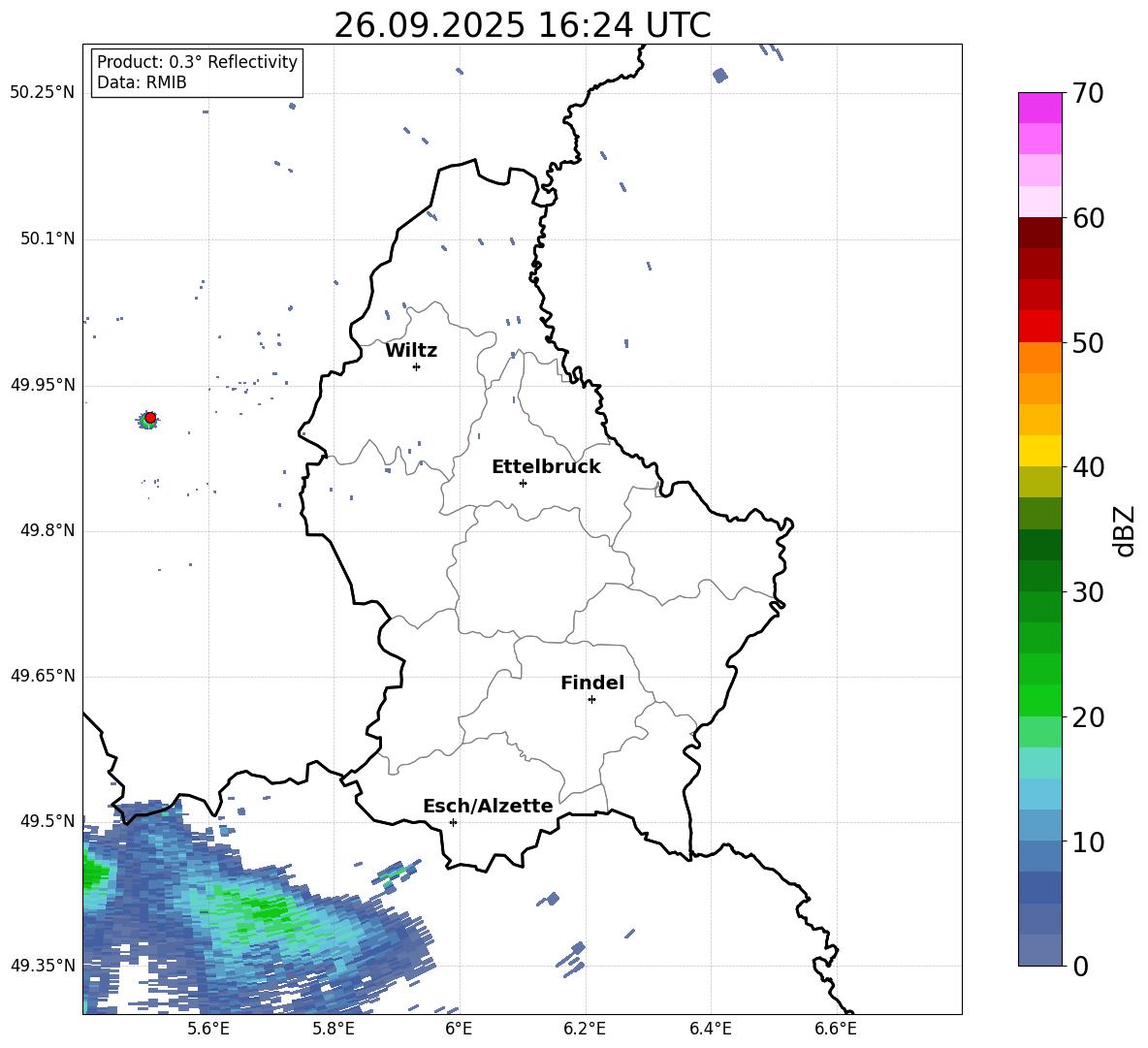Click the cross marker below Ettelbruck label

523,483
